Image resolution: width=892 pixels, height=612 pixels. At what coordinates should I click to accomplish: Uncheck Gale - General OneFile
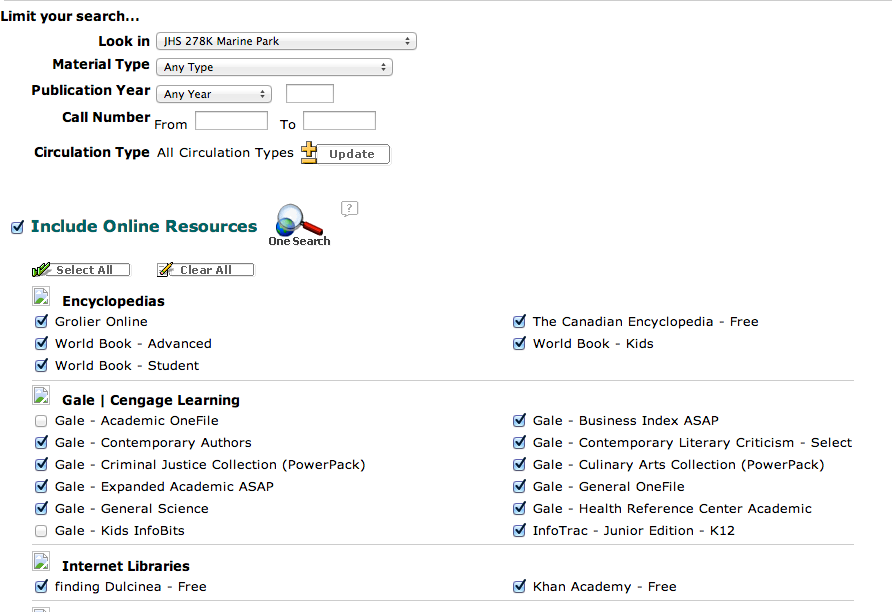click(x=519, y=487)
